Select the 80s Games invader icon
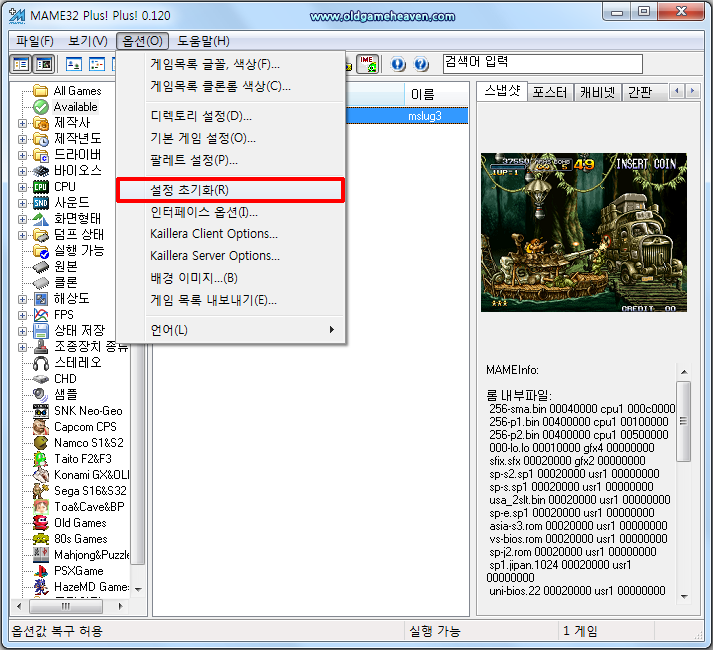 coord(41,539)
